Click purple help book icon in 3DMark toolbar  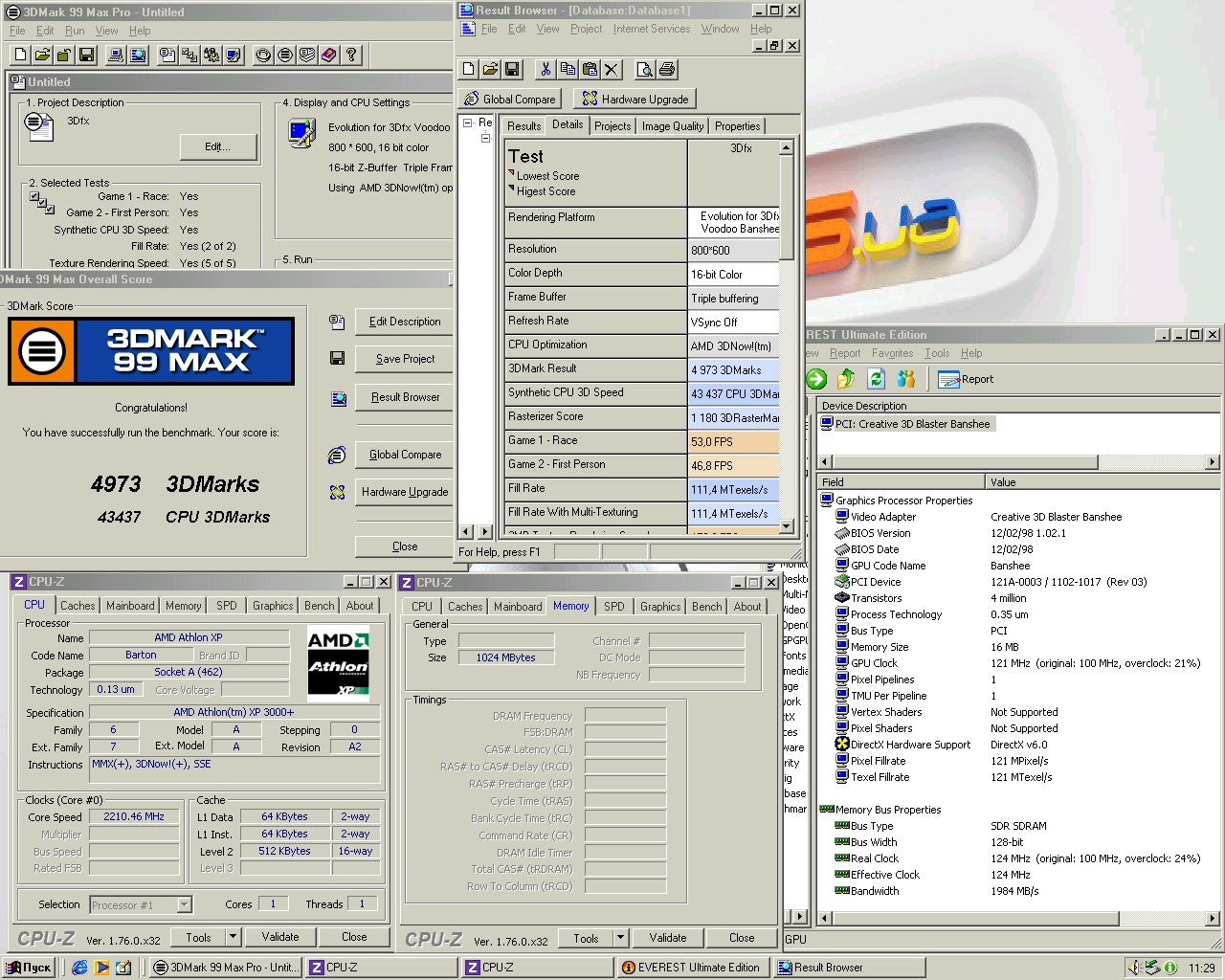[329, 56]
